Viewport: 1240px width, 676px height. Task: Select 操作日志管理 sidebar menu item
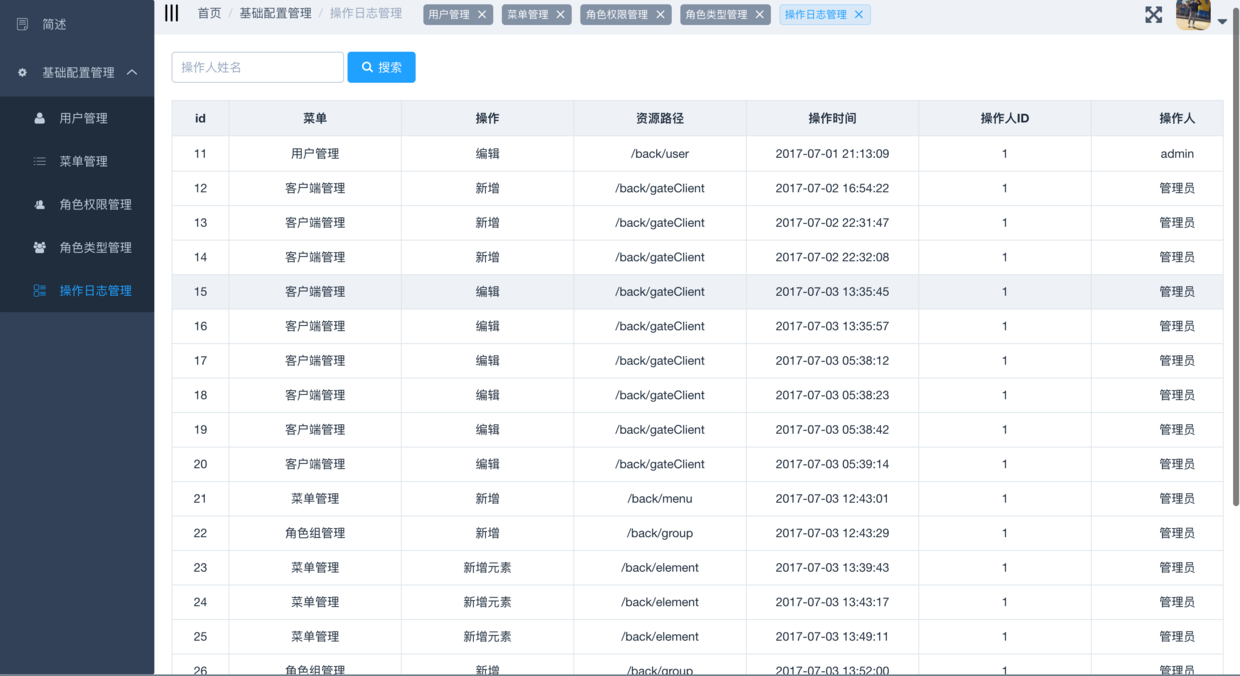(x=77, y=290)
